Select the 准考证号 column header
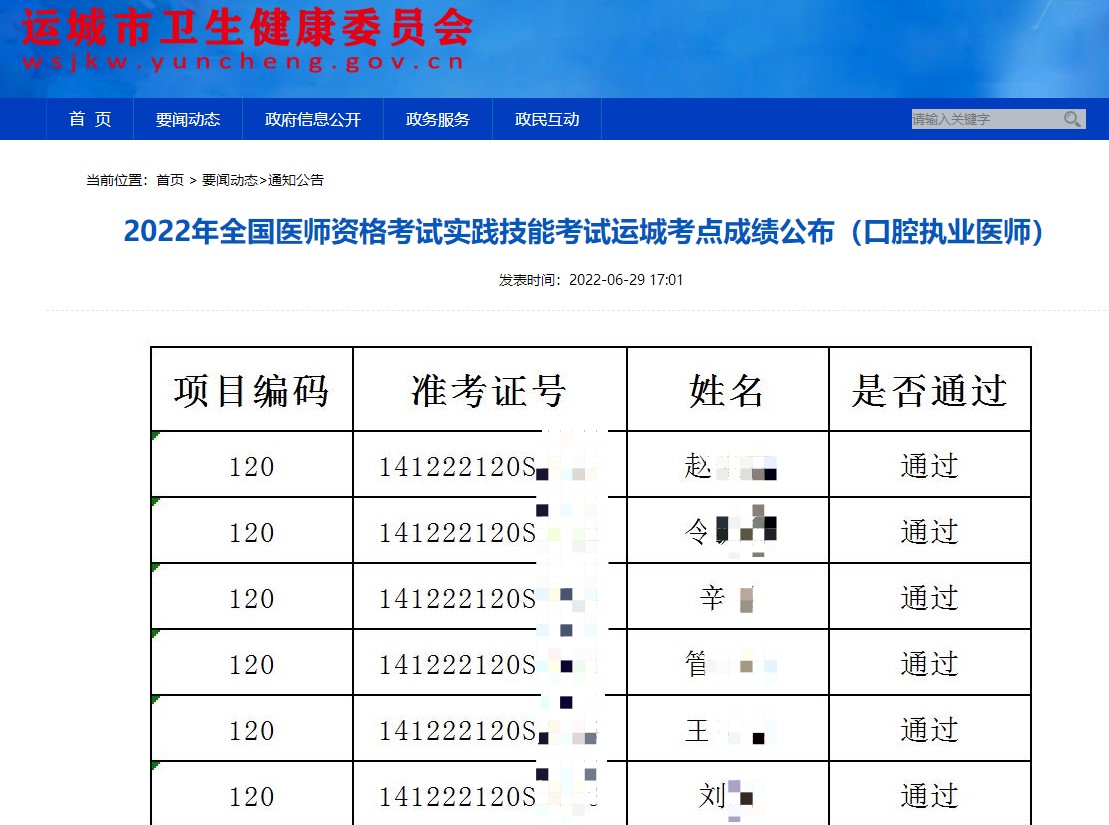This screenshot has width=1109, height=825. click(489, 390)
